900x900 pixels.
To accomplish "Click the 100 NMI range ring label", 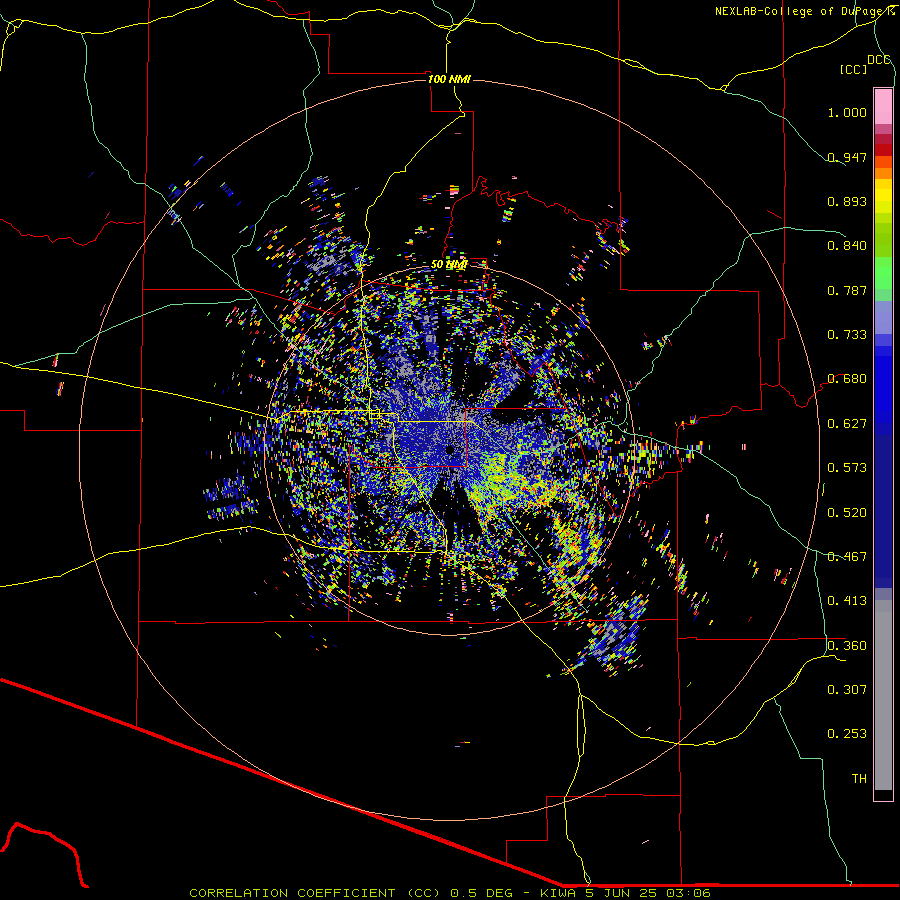I will 449,79.
